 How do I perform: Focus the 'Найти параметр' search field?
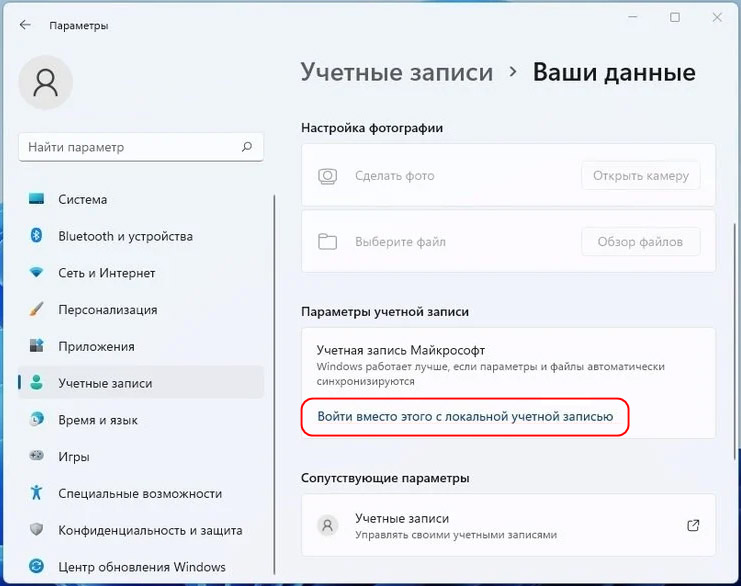coord(141,147)
